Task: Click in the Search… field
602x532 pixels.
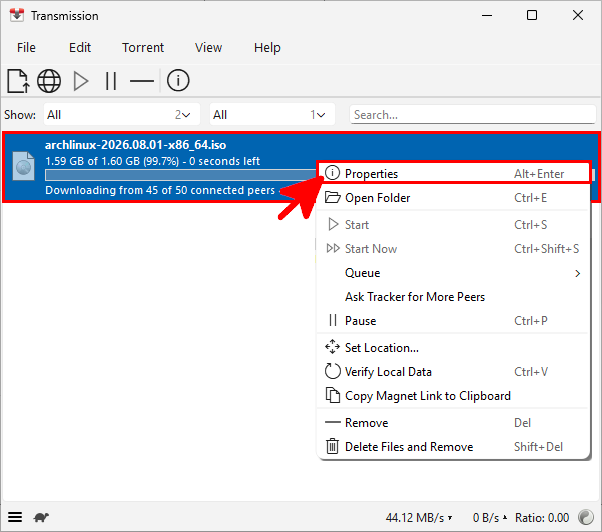Action: click(x=472, y=114)
